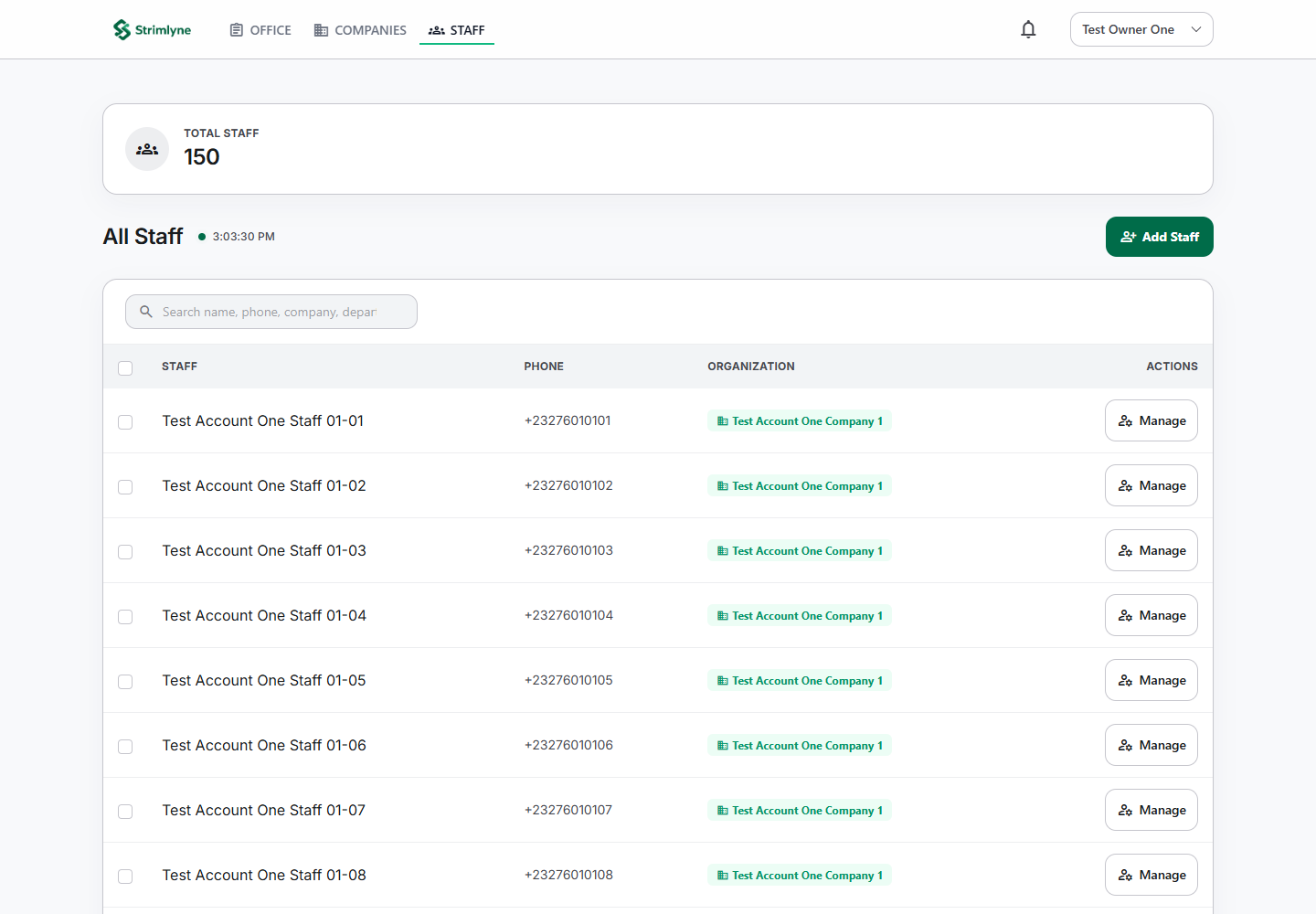Image resolution: width=1316 pixels, height=914 pixels.
Task: Click Manage on Staff 01-07 row
Action: (1151, 810)
